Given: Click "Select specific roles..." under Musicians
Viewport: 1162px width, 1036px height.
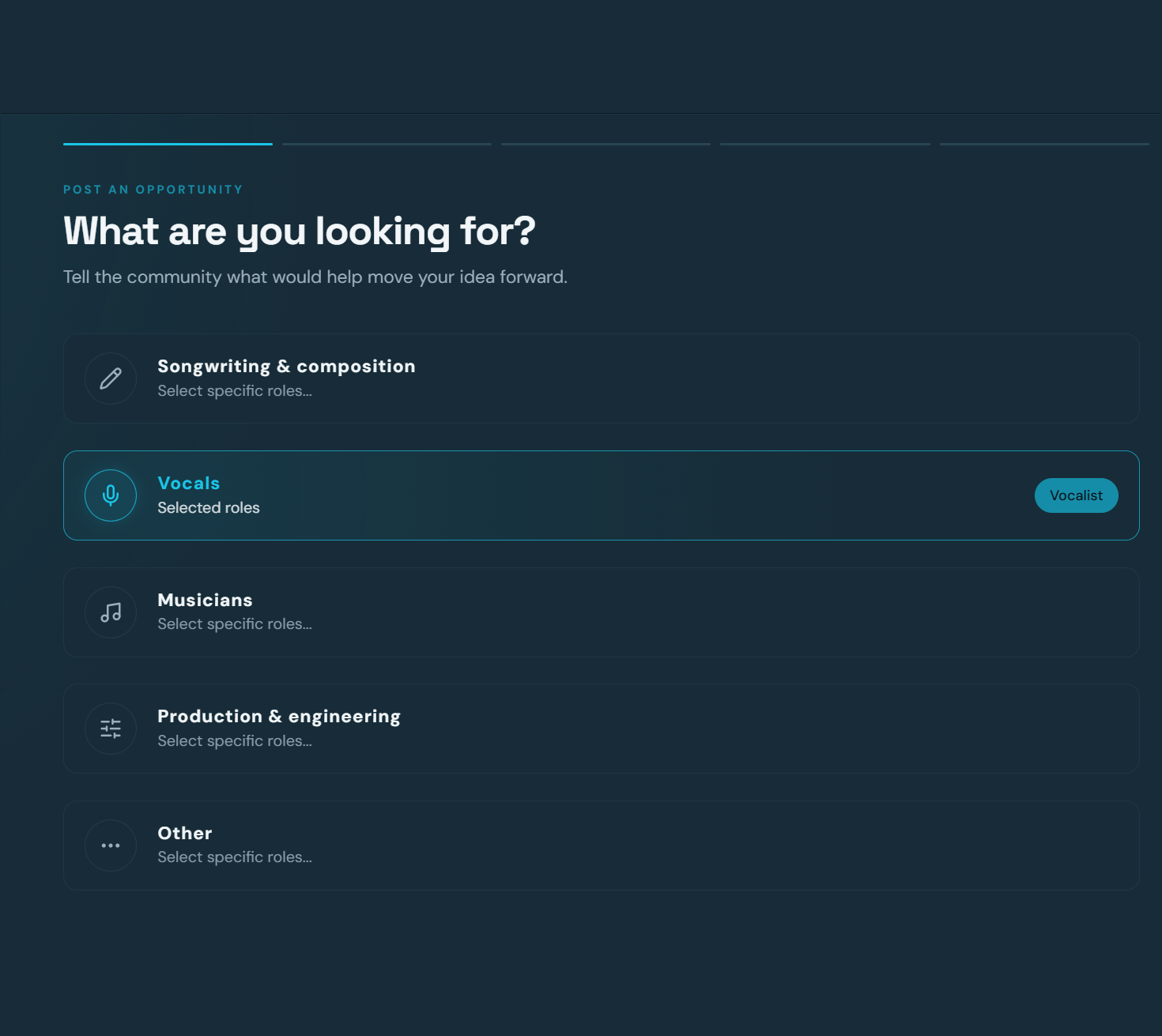Looking at the screenshot, I should [x=235, y=624].
